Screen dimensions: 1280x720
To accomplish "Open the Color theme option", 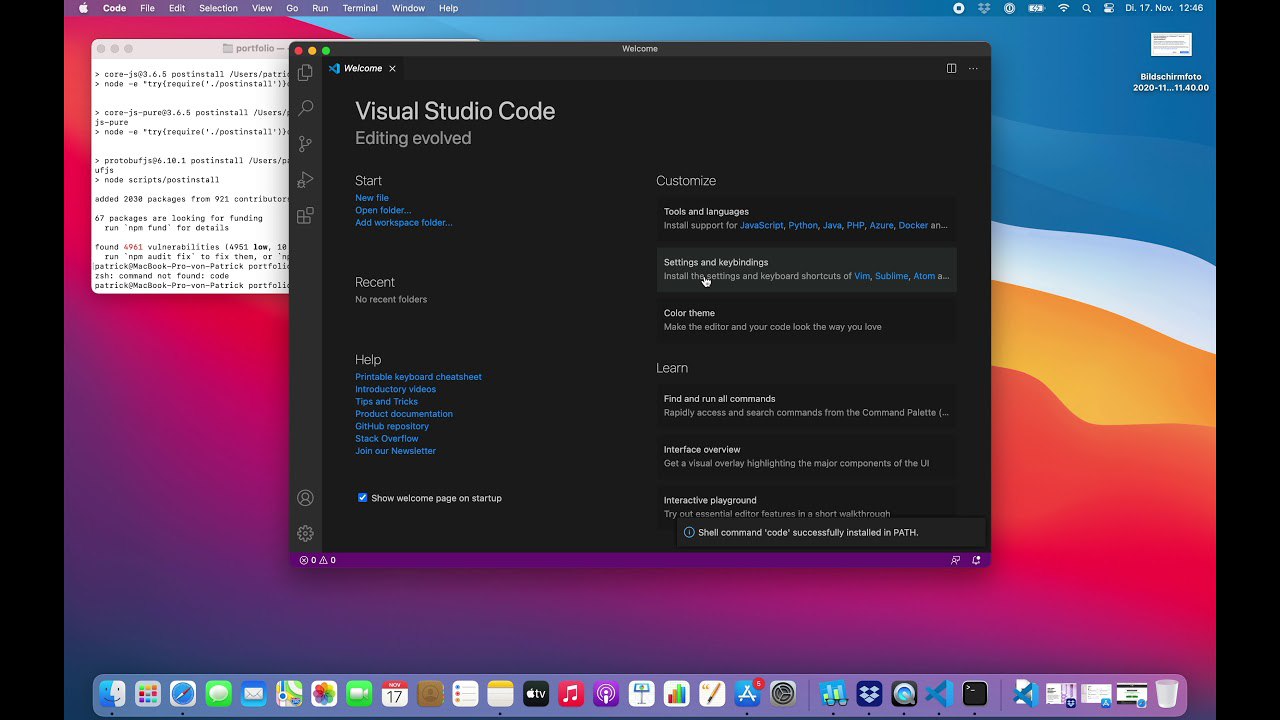I will 806,320.
